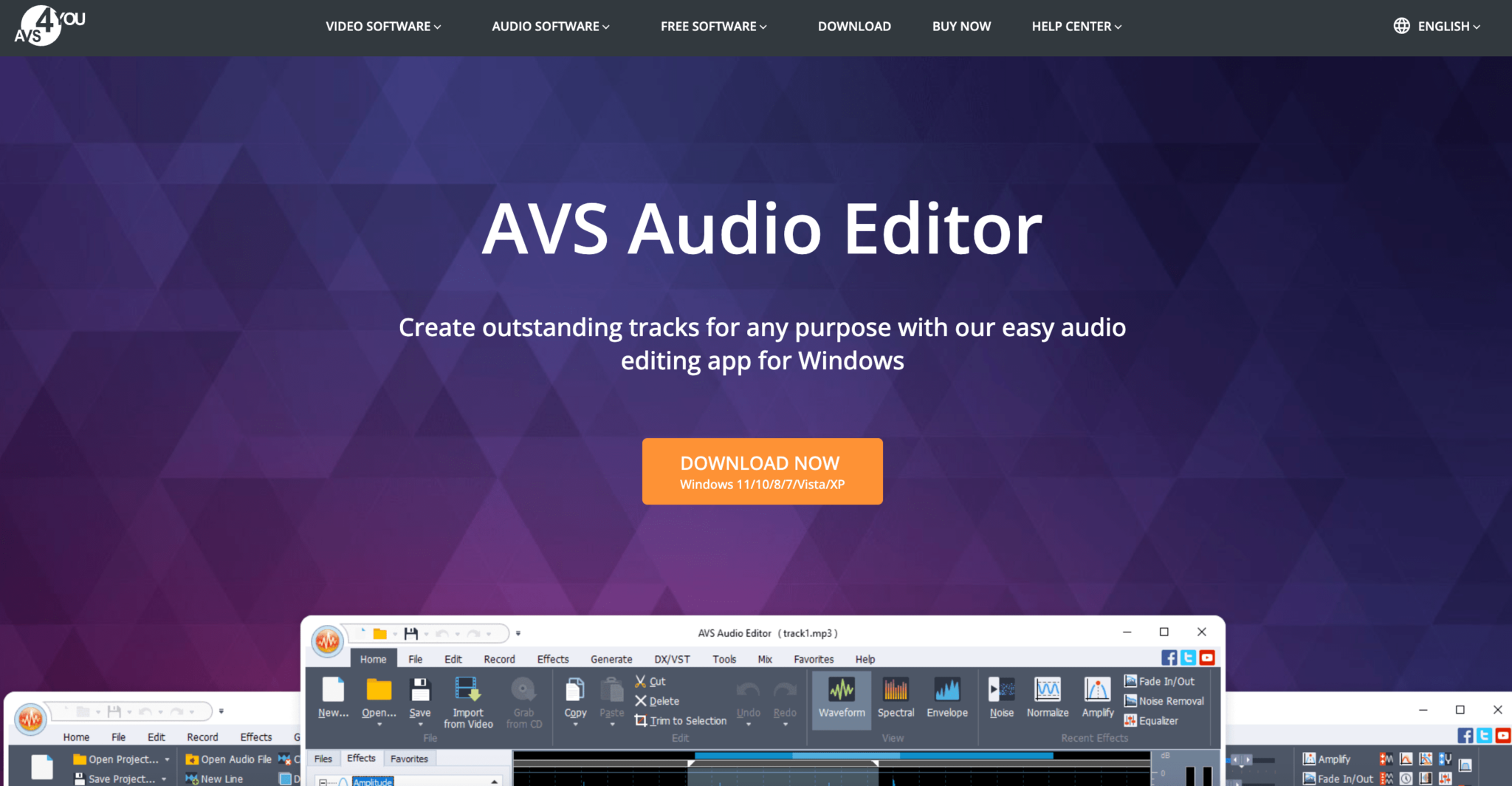This screenshot has height=786, width=1512.
Task: Open the Tools ribbon menu
Action: 724,659
